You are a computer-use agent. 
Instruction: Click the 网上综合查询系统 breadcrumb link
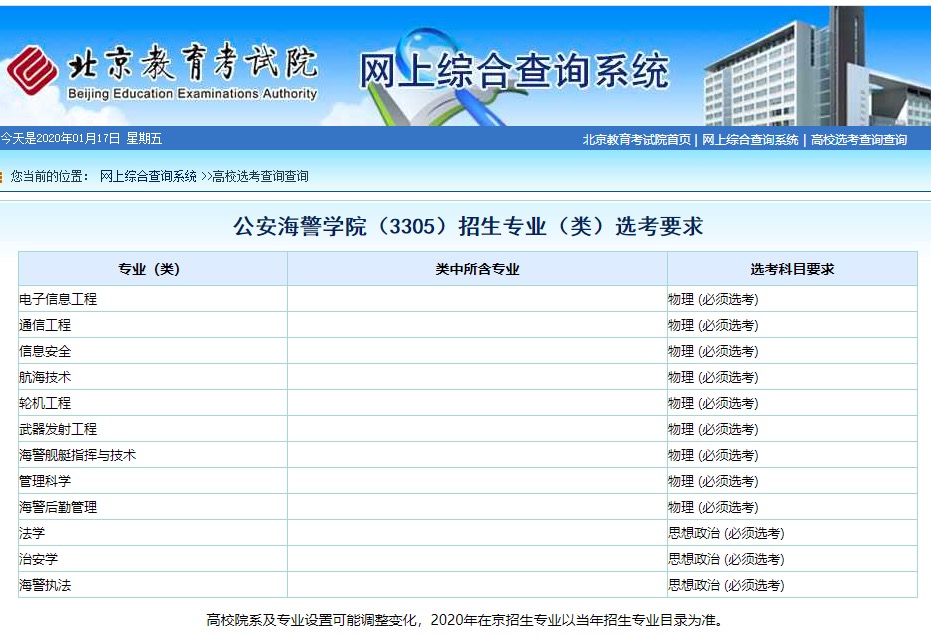pos(148,176)
